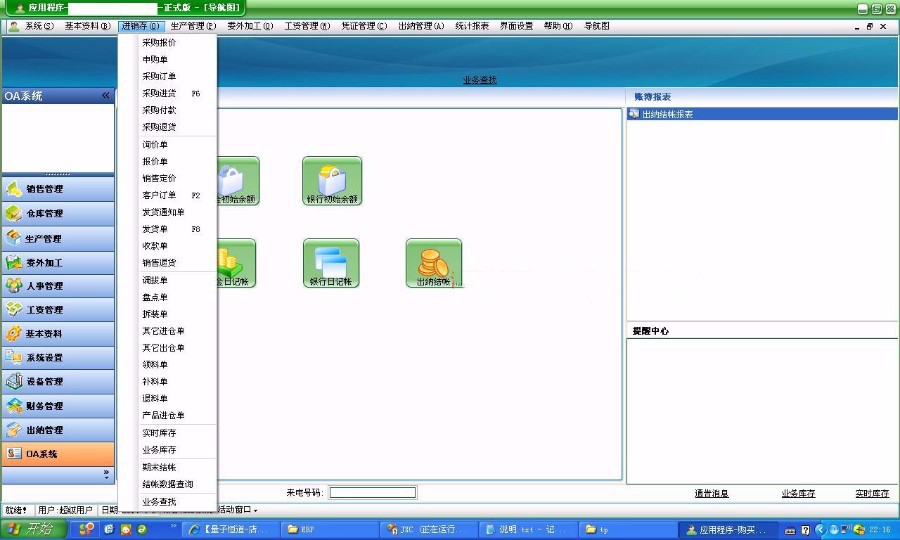900x540 pixels.
Task: Open the 凭证管理 menu
Action: tap(364, 26)
